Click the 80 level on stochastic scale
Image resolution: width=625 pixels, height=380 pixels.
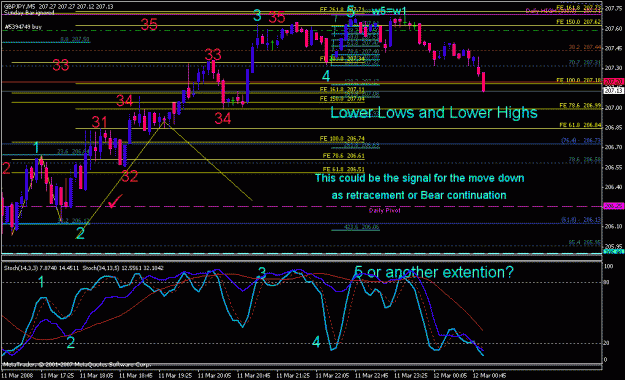607,282
